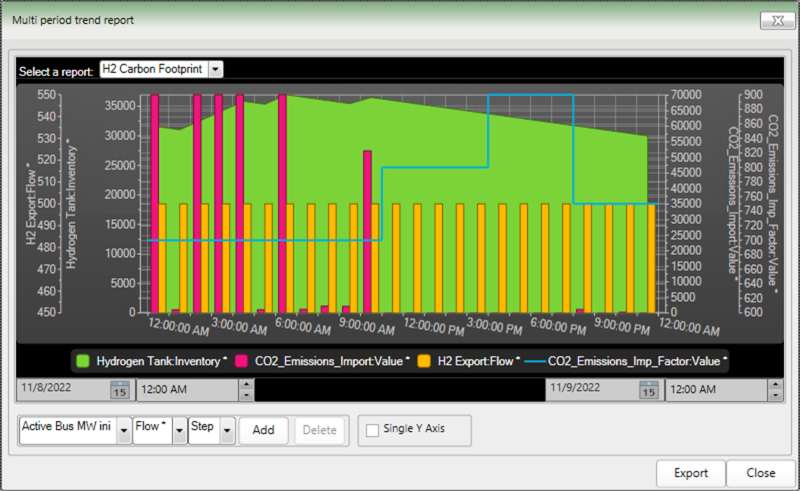Click the 70000 tick on right axis
Image resolution: width=800 pixels, height=491 pixels.
tap(686, 95)
